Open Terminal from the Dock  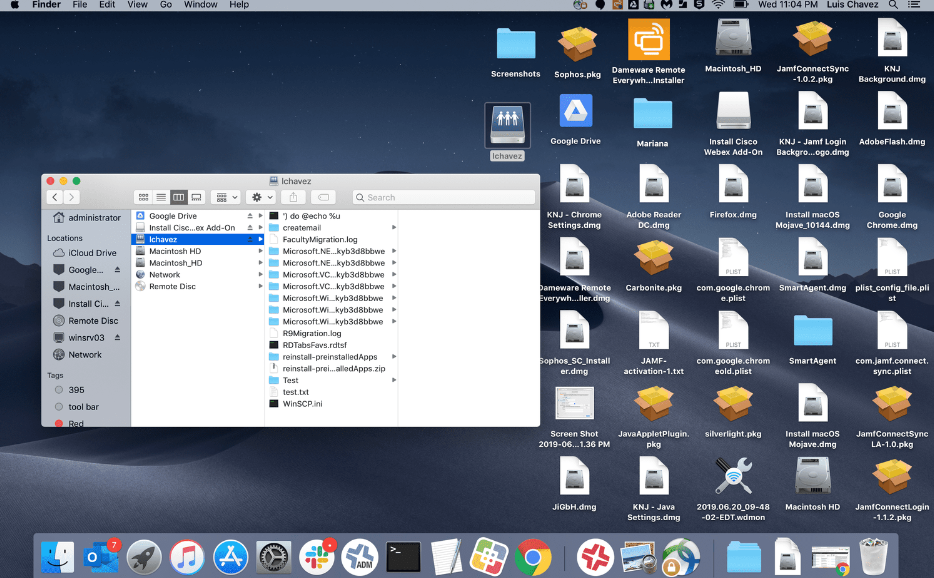(403, 557)
